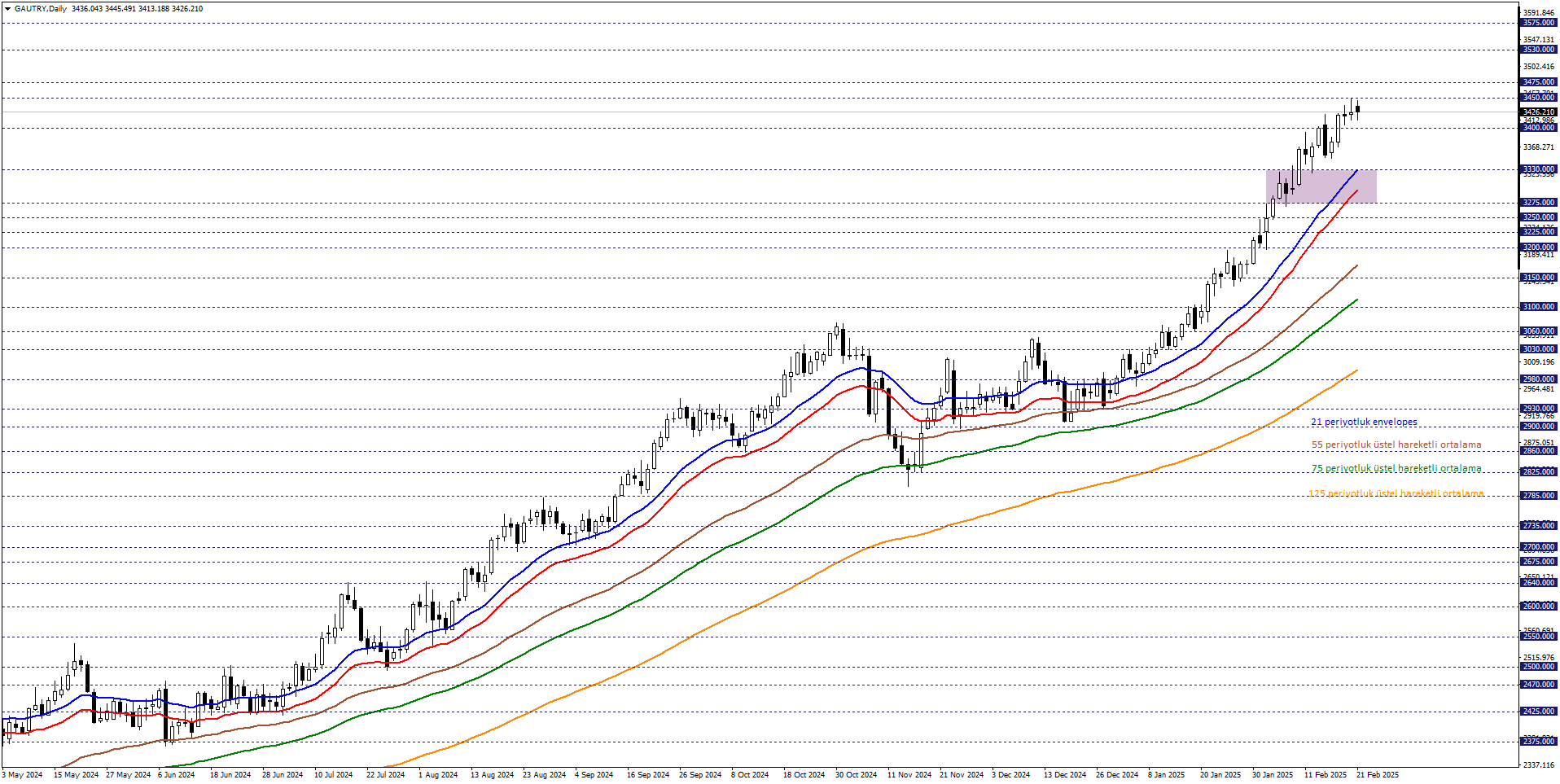Click the small triangle before GAUTRY,Daily title
This screenshot has width=1560, height=784.
[x=7, y=9]
